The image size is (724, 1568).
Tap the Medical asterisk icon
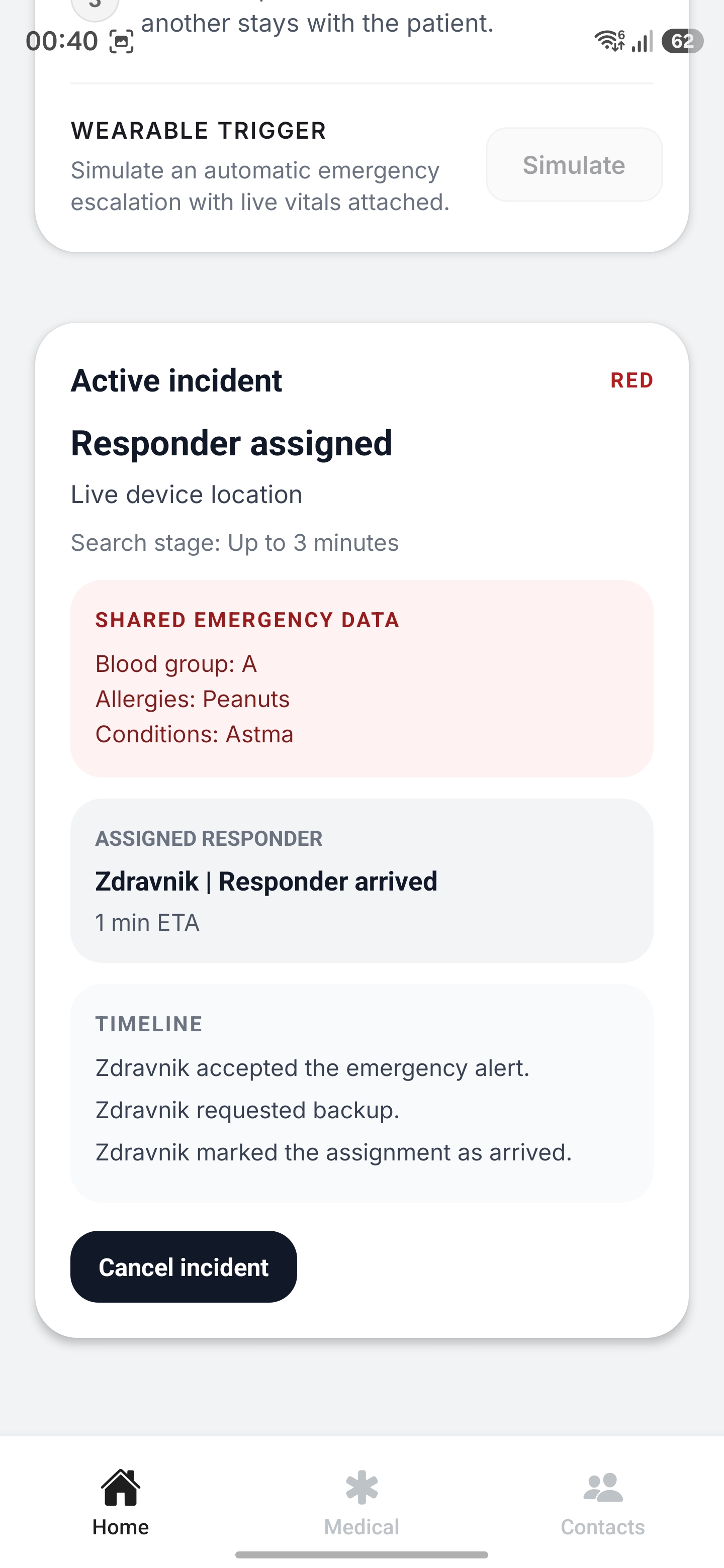pyautogui.click(x=361, y=1487)
